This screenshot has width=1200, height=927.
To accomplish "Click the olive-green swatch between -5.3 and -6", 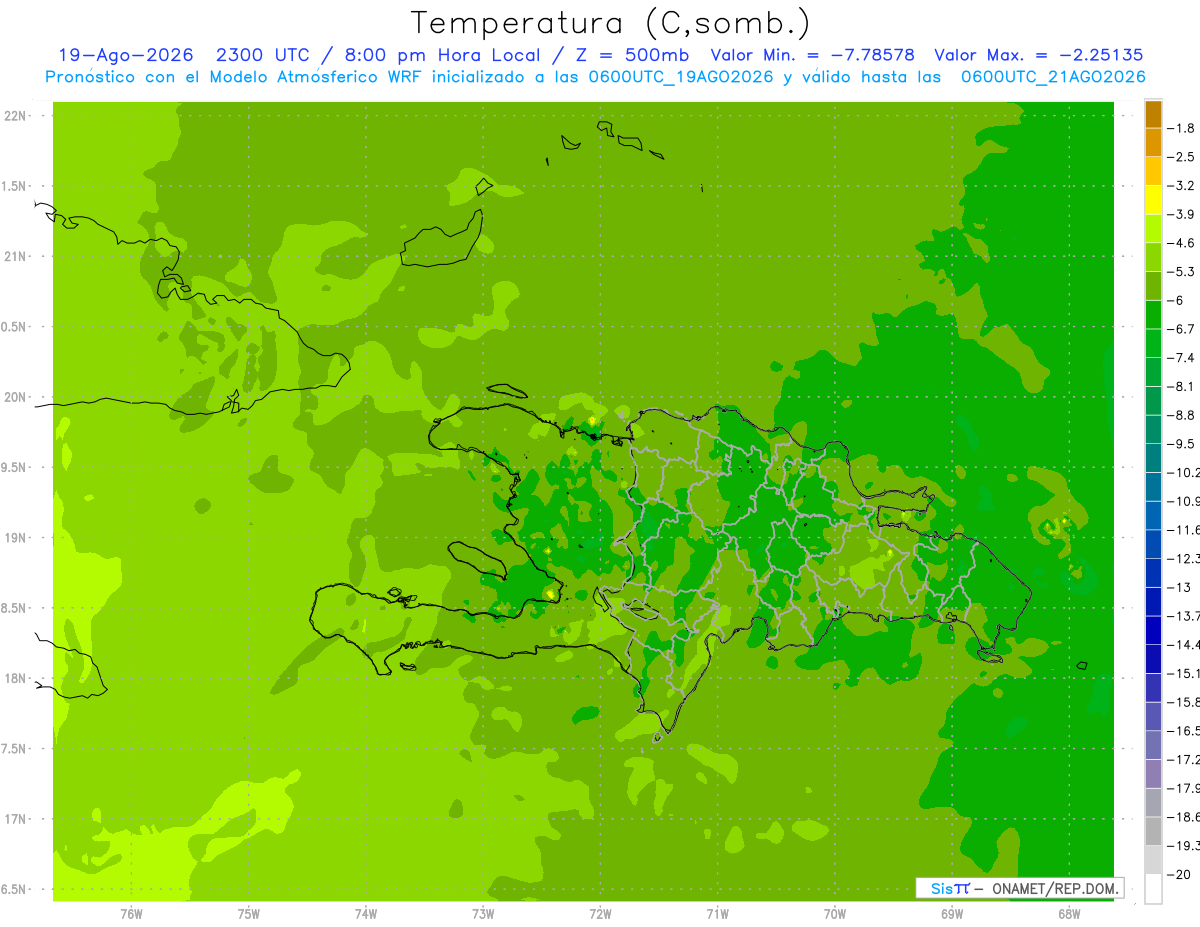I will tap(1153, 286).
